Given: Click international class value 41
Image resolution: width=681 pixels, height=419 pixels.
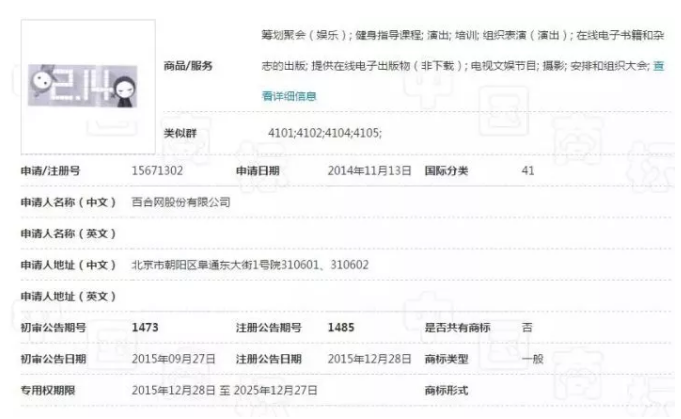Looking at the screenshot, I should (528, 171).
